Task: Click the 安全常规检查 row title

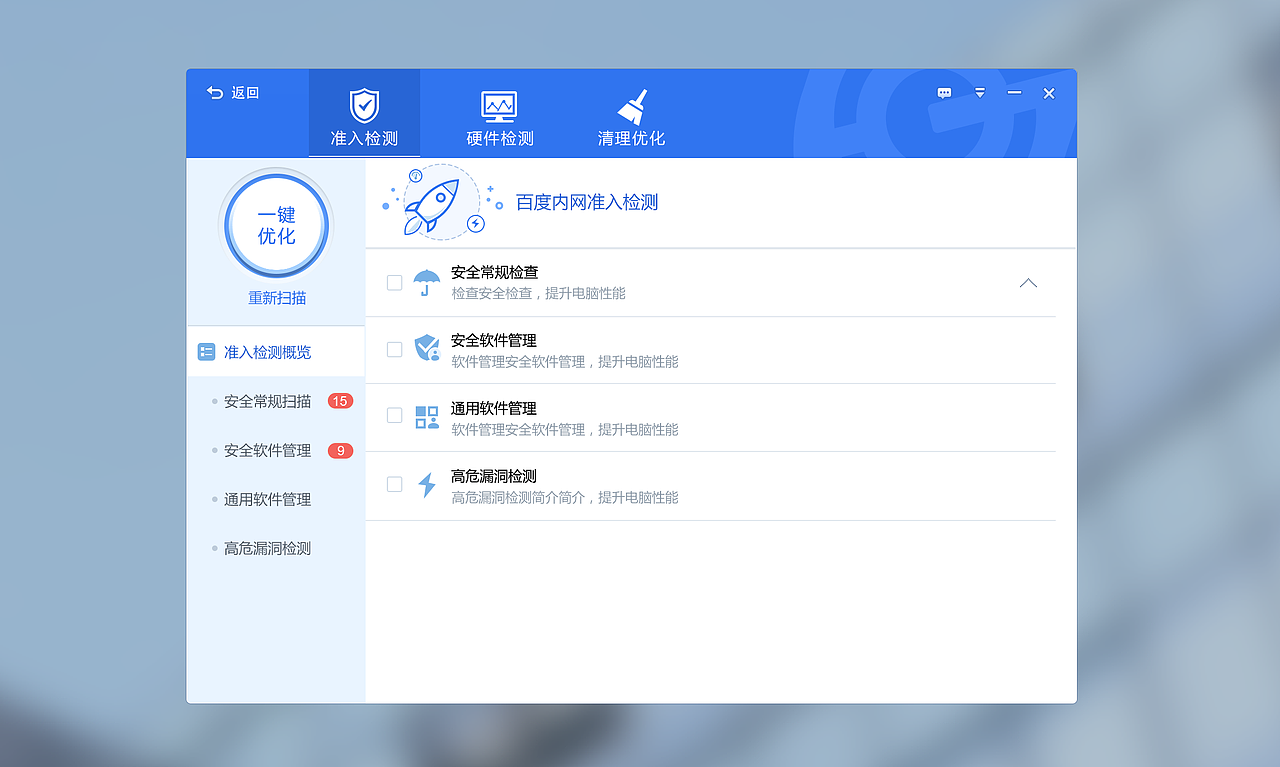Action: coord(495,272)
